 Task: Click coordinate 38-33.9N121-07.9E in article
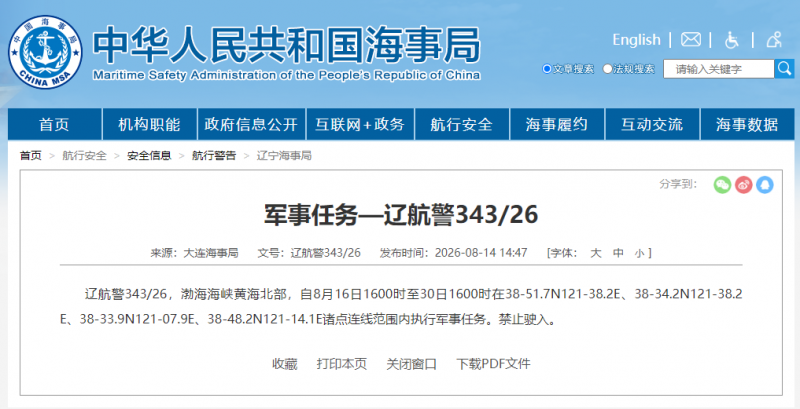pyautogui.click(x=137, y=320)
